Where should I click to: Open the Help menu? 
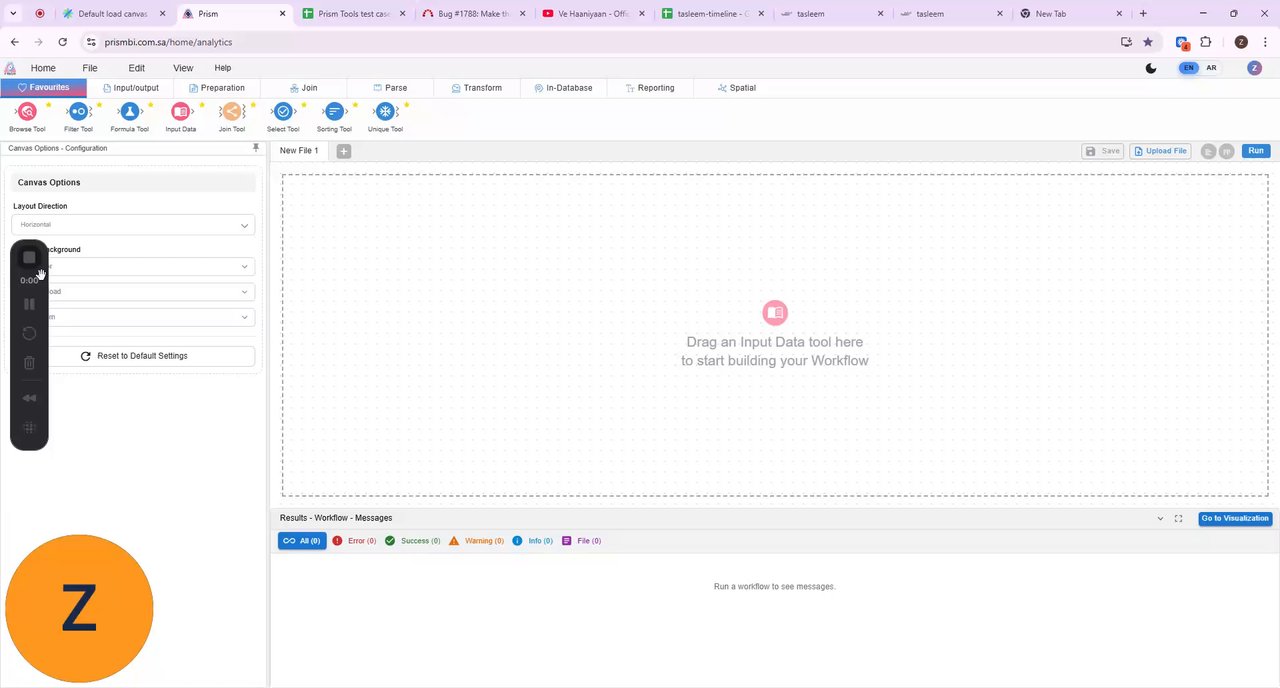coord(223,68)
